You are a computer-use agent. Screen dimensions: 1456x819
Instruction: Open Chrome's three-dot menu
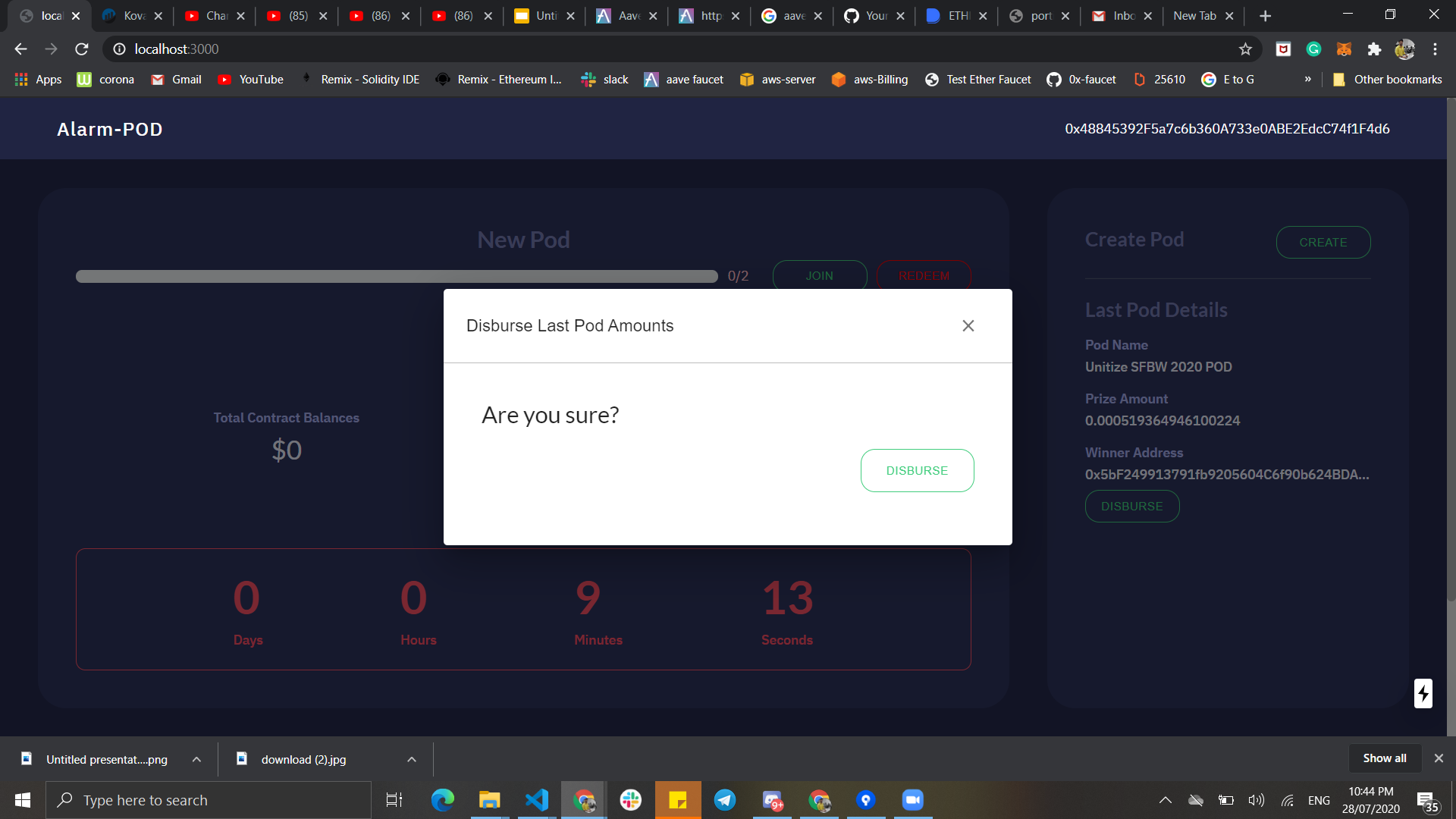(1435, 49)
